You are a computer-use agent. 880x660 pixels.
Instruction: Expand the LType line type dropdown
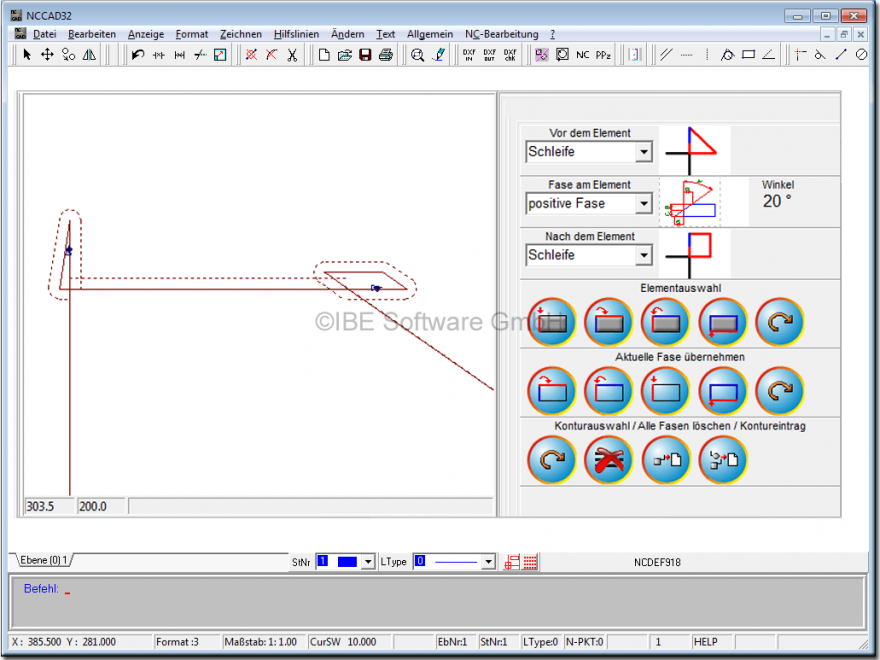(x=489, y=561)
